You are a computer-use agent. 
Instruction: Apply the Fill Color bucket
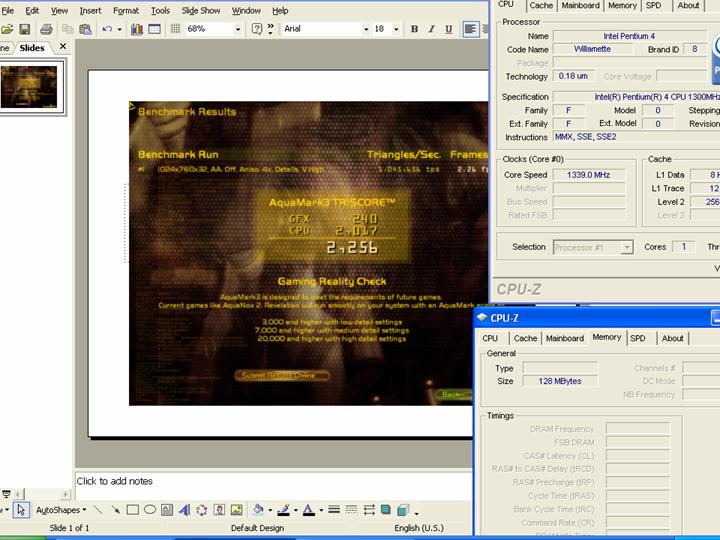259,510
